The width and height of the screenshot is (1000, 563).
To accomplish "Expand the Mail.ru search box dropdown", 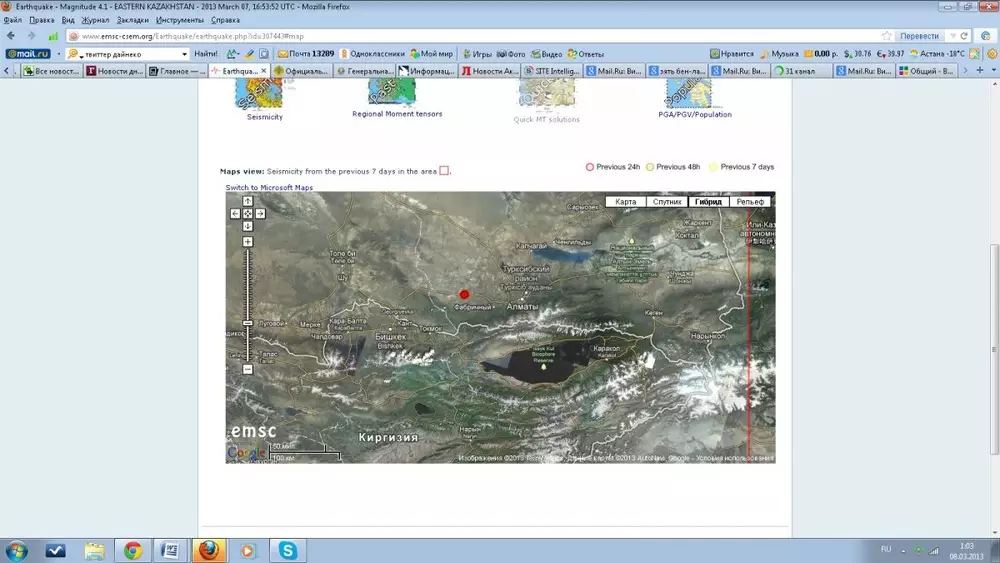I will 184,54.
